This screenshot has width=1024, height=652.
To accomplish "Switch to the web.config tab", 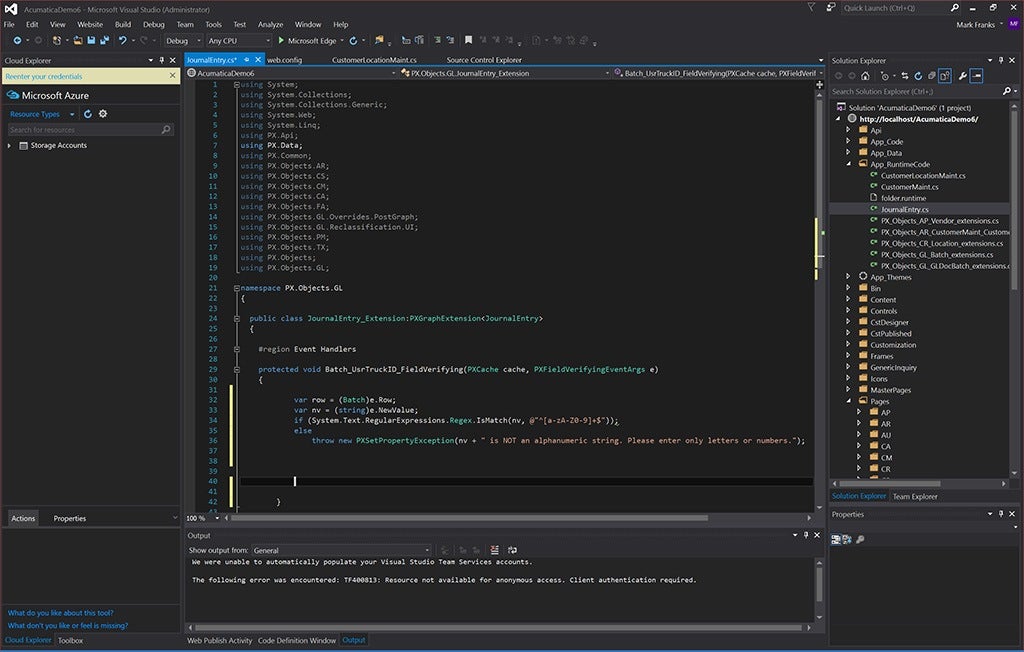I will click(x=285, y=60).
